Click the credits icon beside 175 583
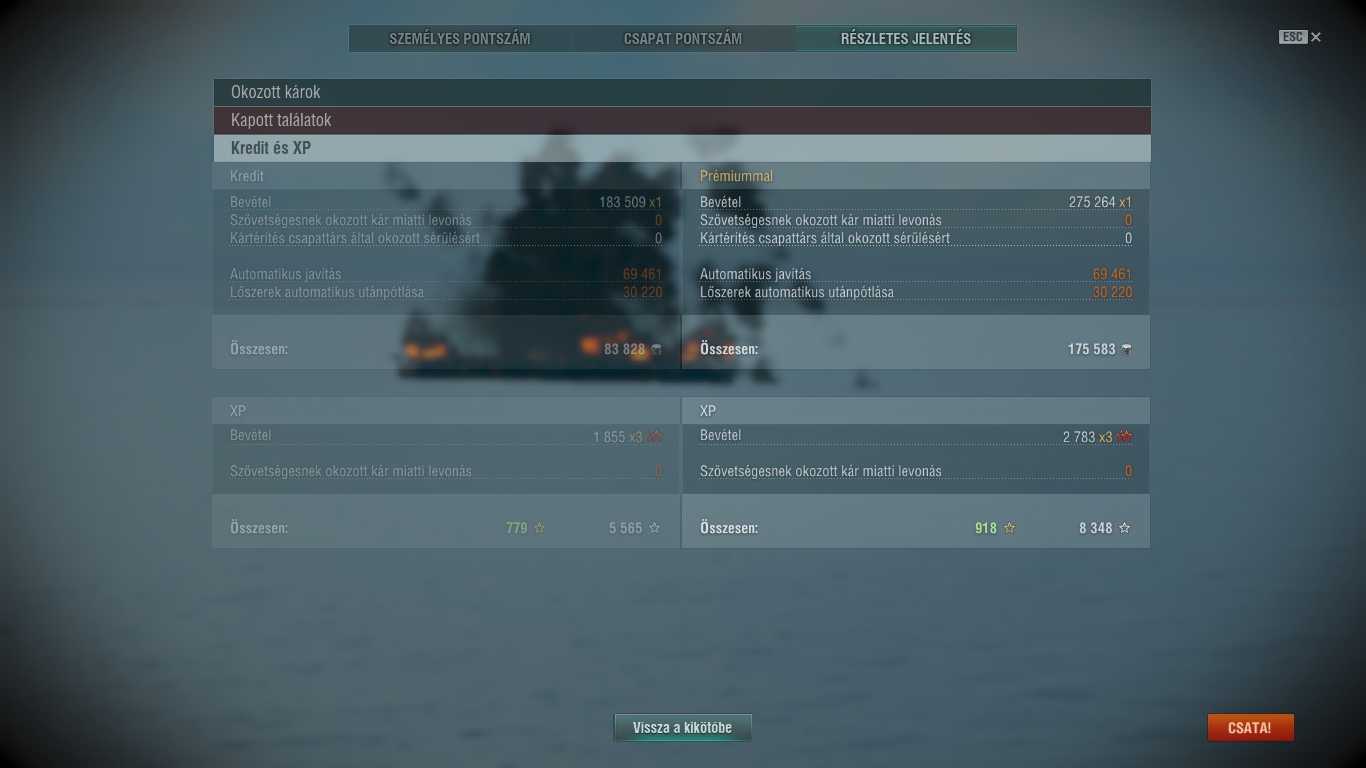1366x768 pixels. (x=1126, y=349)
